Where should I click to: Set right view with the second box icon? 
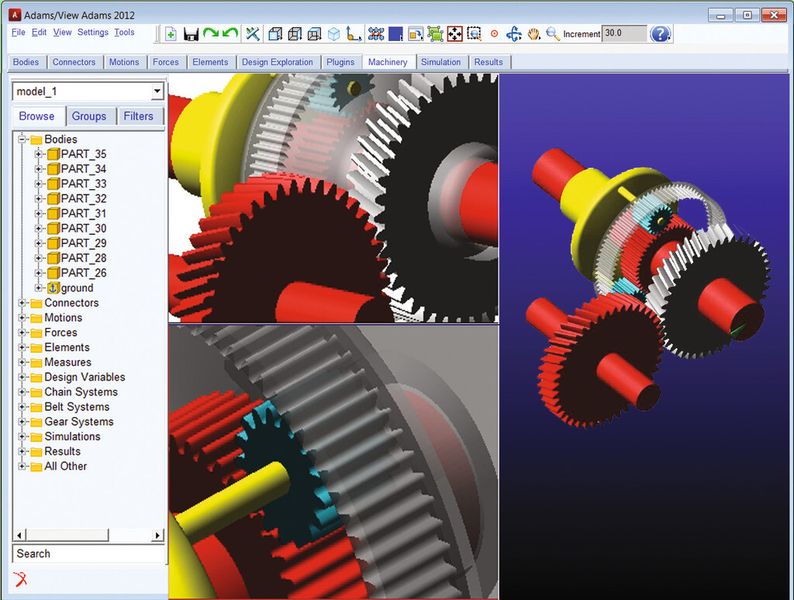295,34
